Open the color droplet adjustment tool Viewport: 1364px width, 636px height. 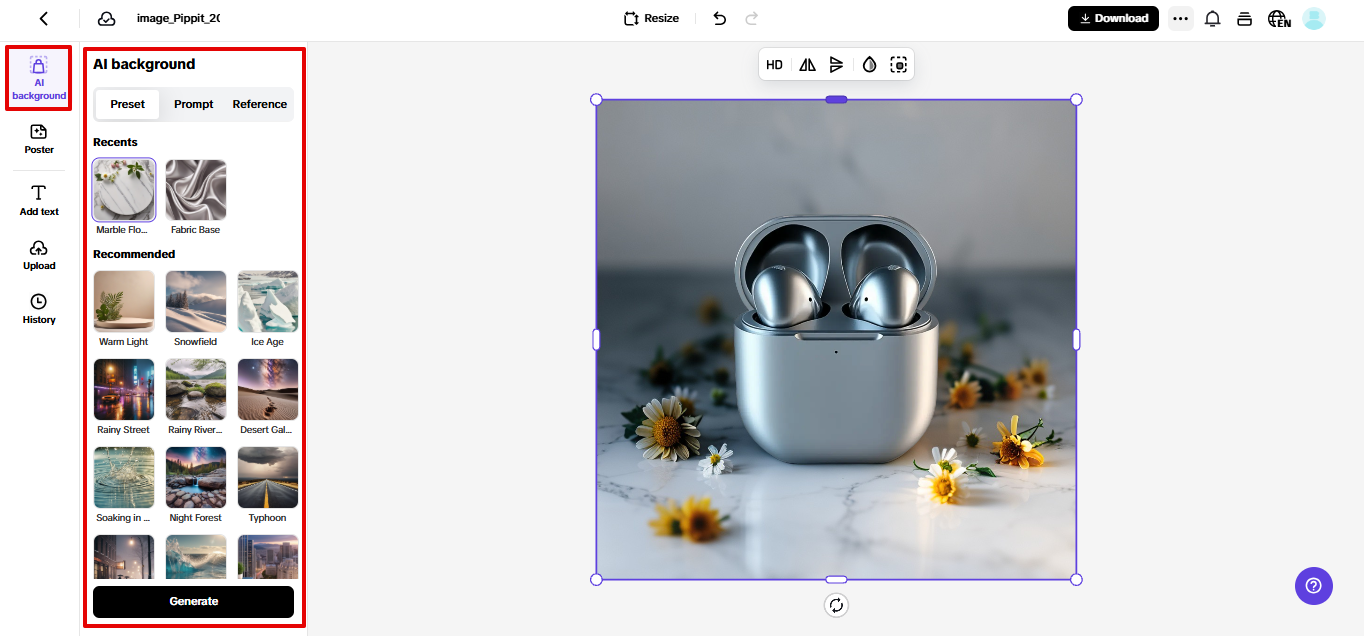(x=868, y=64)
